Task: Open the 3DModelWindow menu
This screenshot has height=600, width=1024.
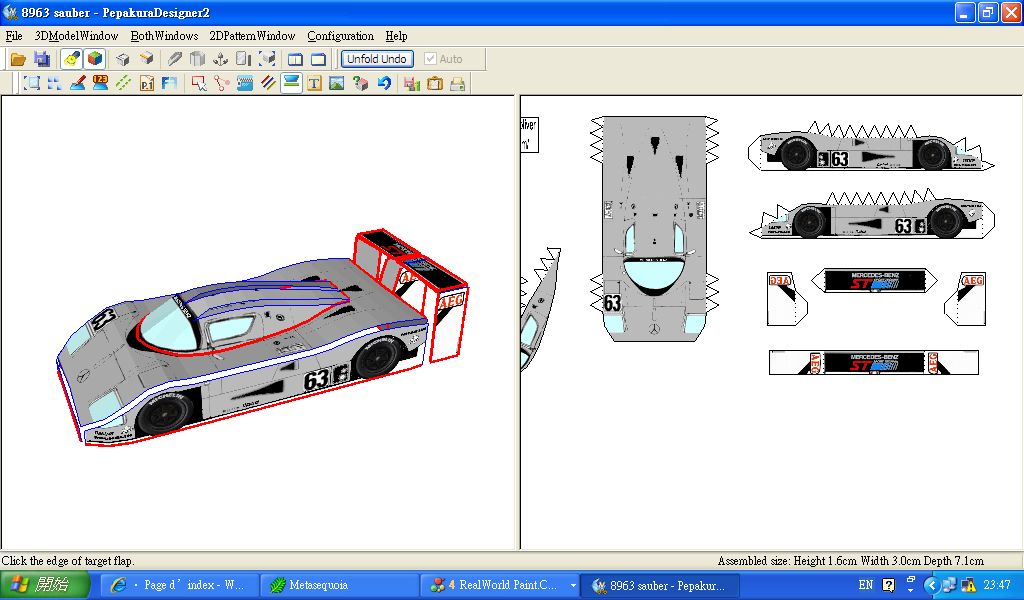Action: point(76,36)
